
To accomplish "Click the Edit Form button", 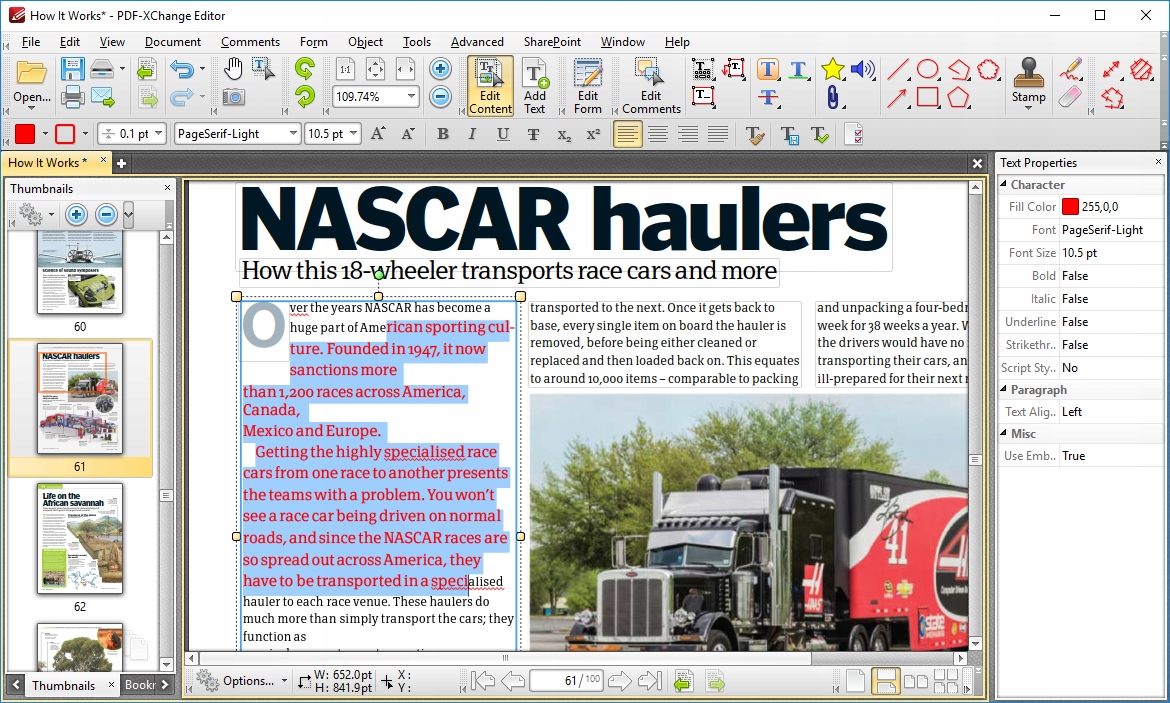I will click(x=588, y=86).
